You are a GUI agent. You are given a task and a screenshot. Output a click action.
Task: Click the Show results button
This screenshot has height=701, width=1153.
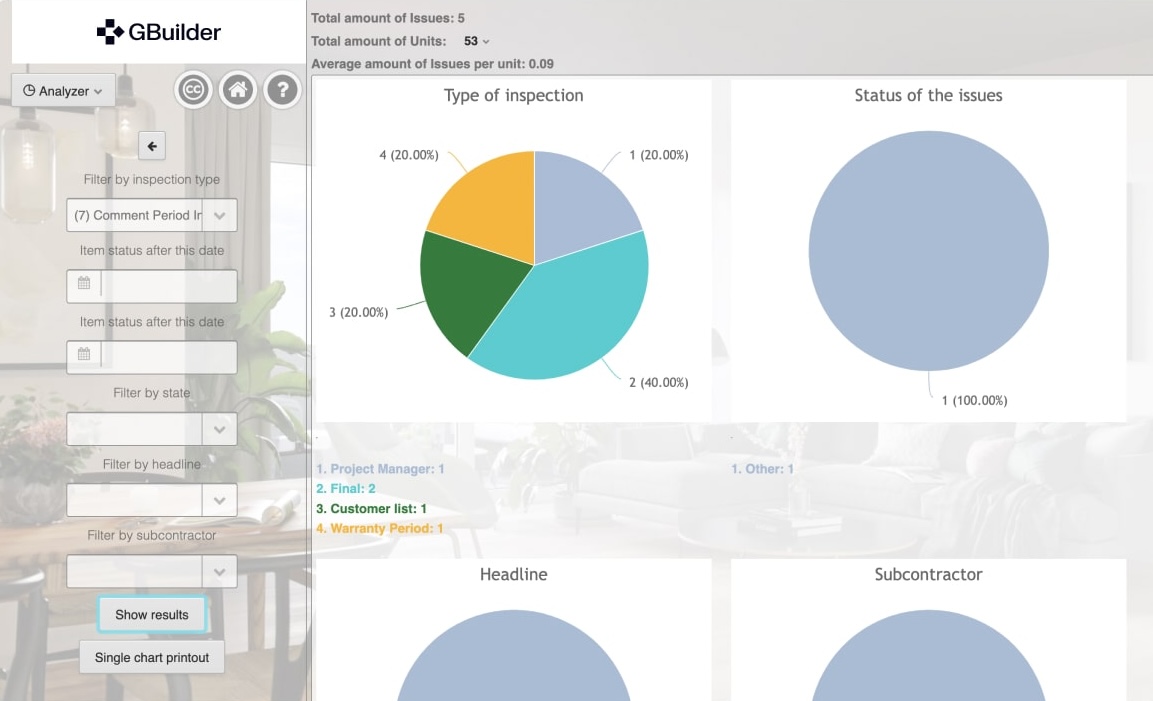coord(151,614)
